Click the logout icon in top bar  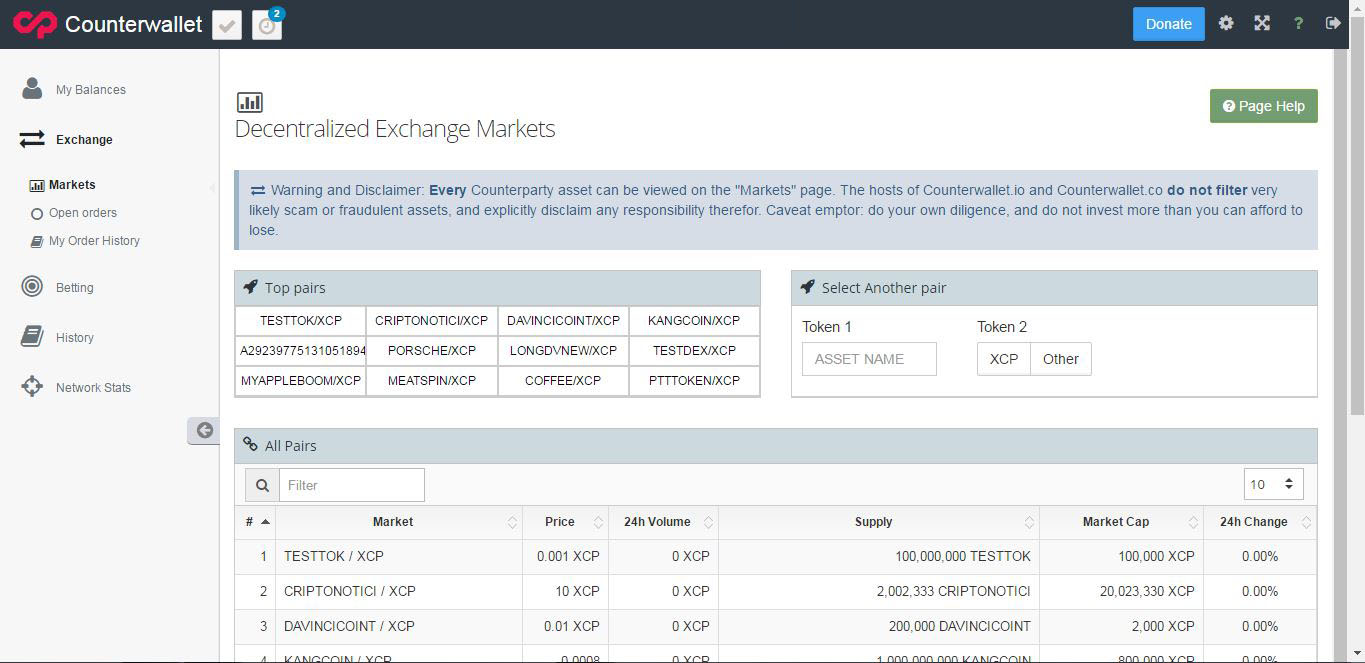(1333, 24)
